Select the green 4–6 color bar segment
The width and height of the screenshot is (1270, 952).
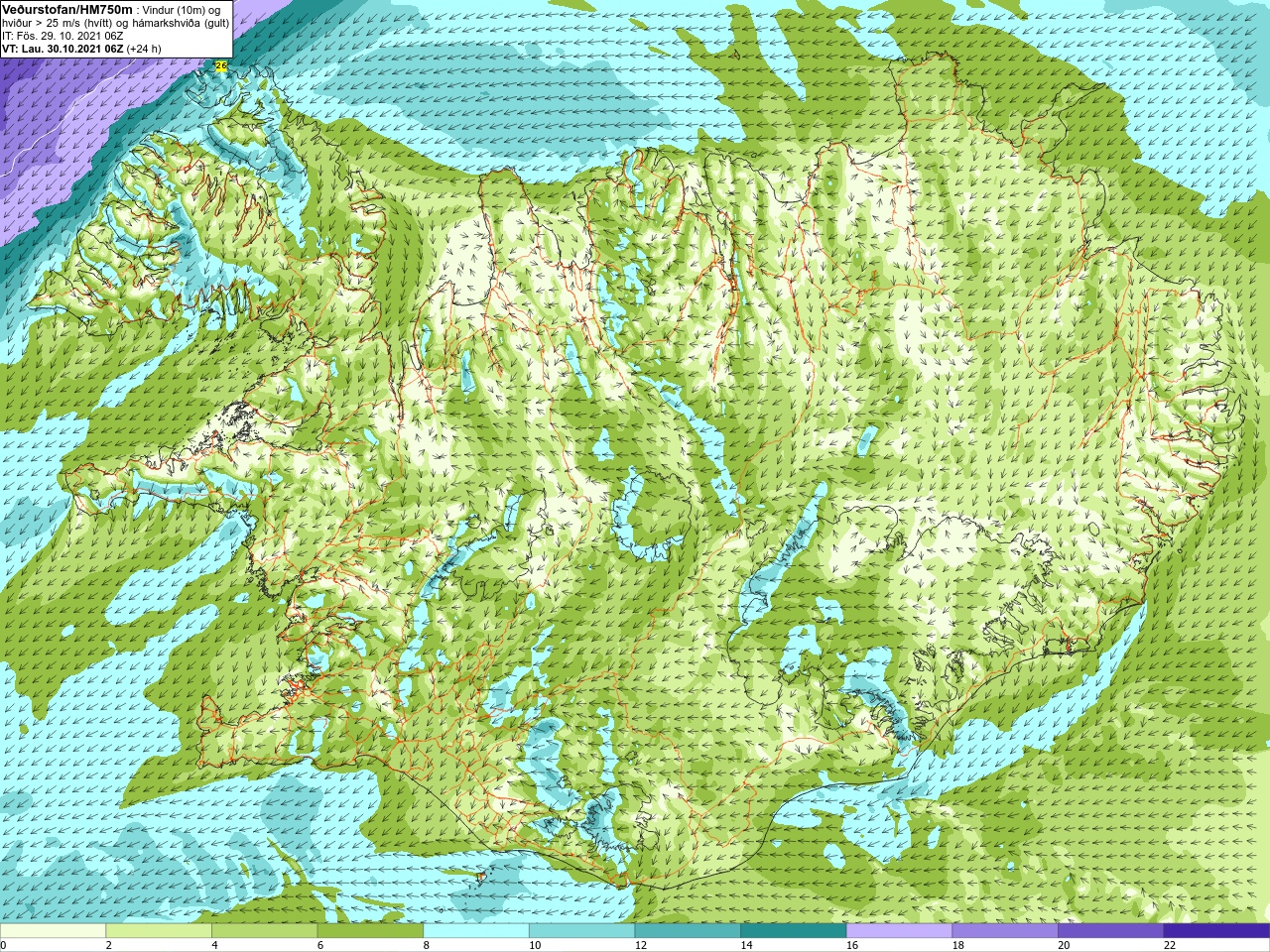pos(264,931)
